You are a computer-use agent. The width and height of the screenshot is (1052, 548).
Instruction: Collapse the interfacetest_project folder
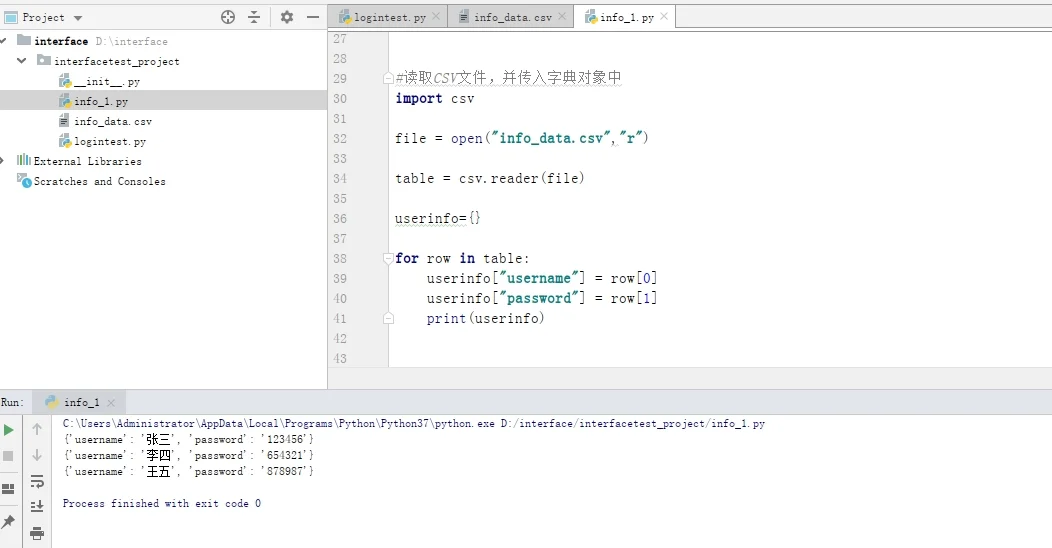click(x=21, y=61)
